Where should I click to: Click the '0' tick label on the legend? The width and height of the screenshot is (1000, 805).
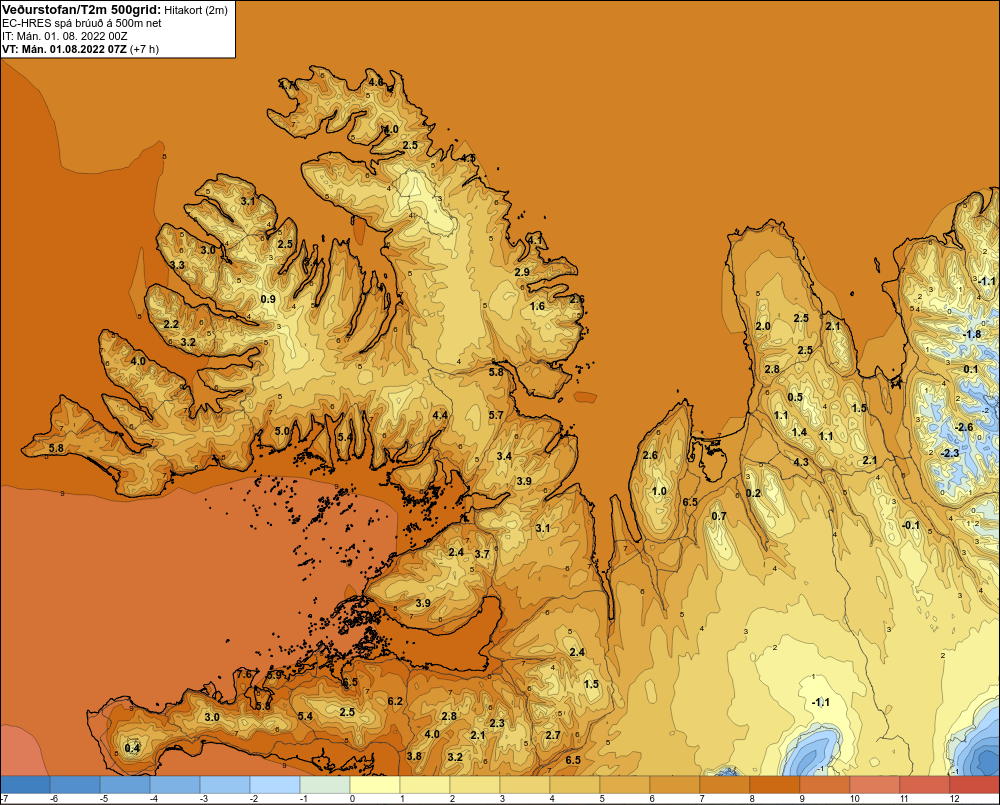click(352, 799)
